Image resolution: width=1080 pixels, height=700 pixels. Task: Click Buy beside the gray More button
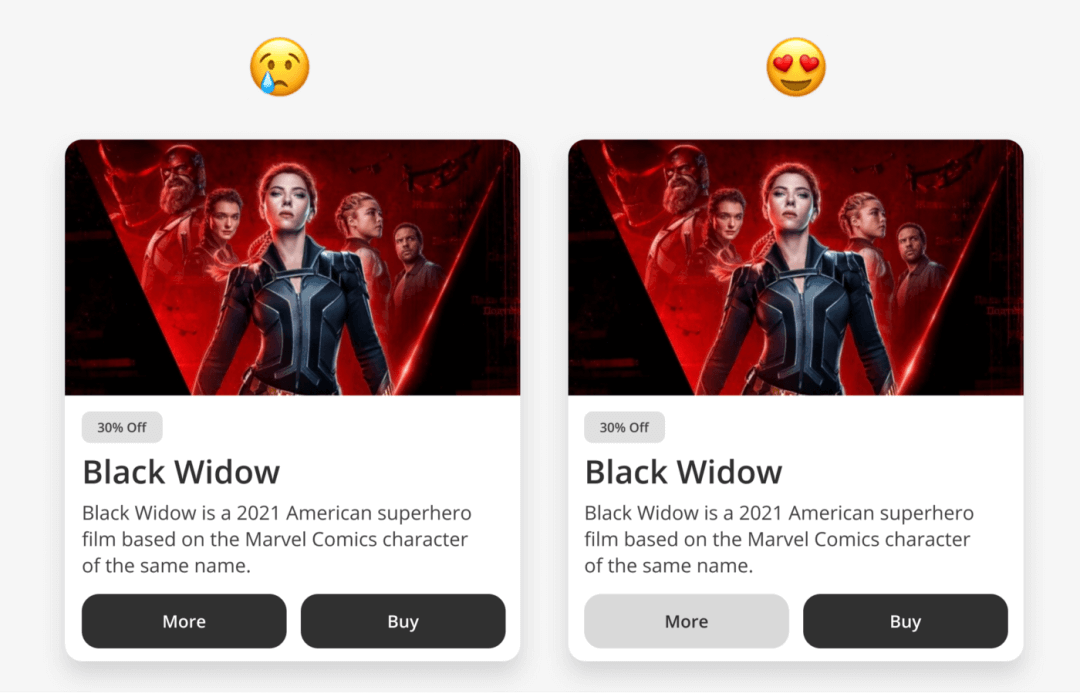(x=905, y=621)
